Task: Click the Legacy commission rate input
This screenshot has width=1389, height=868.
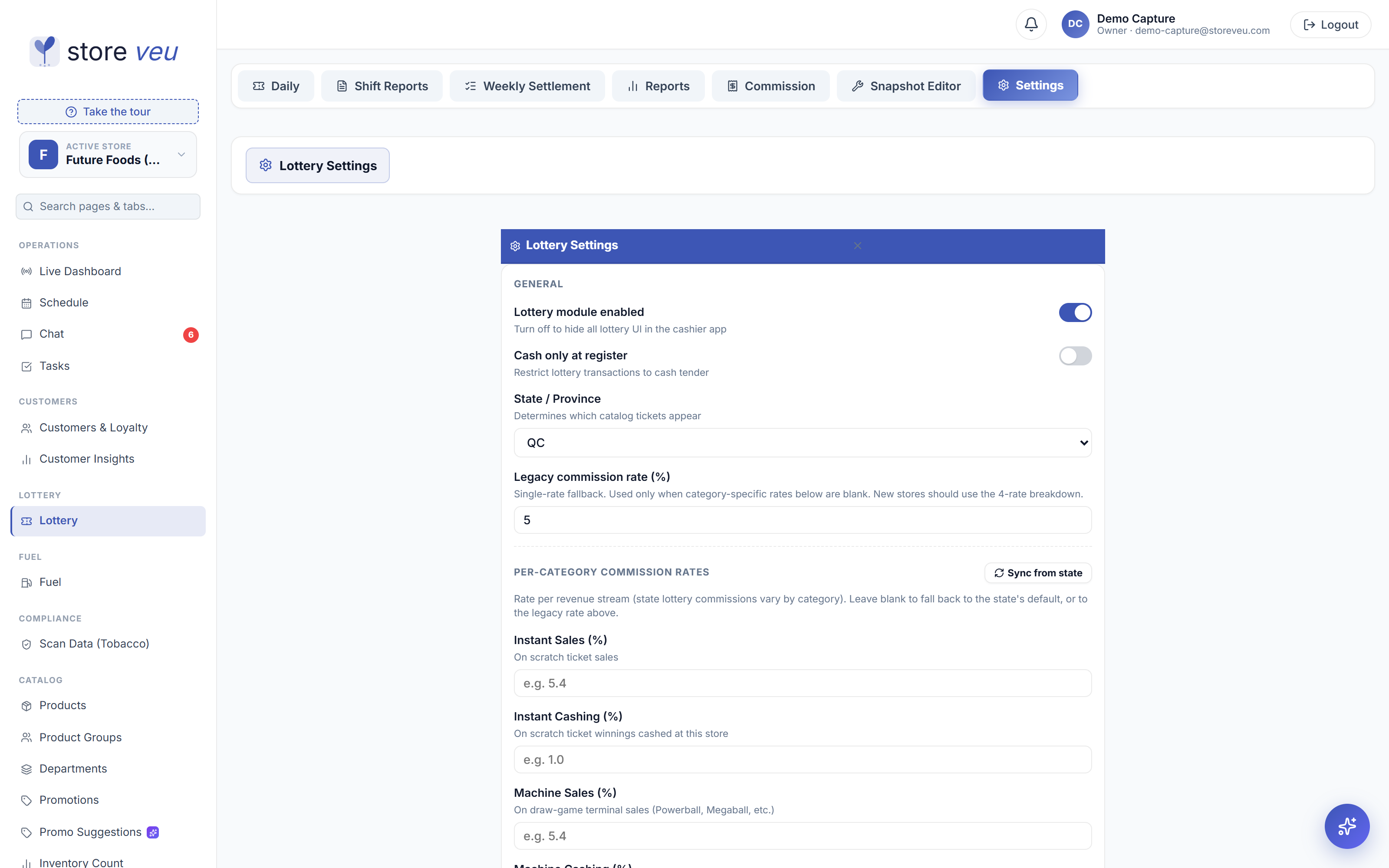Action: 803,520
